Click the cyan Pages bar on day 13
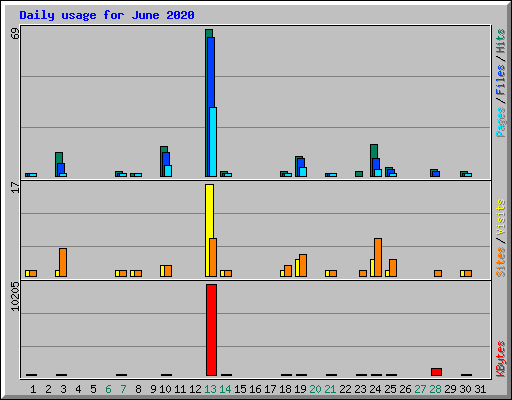The width and height of the screenshot is (512, 400). (x=213, y=142)
